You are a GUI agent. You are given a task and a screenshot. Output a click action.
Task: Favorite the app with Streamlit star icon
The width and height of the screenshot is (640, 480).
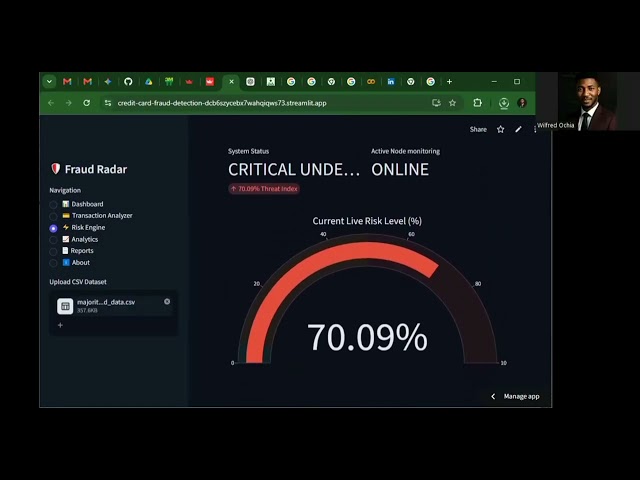500,129
